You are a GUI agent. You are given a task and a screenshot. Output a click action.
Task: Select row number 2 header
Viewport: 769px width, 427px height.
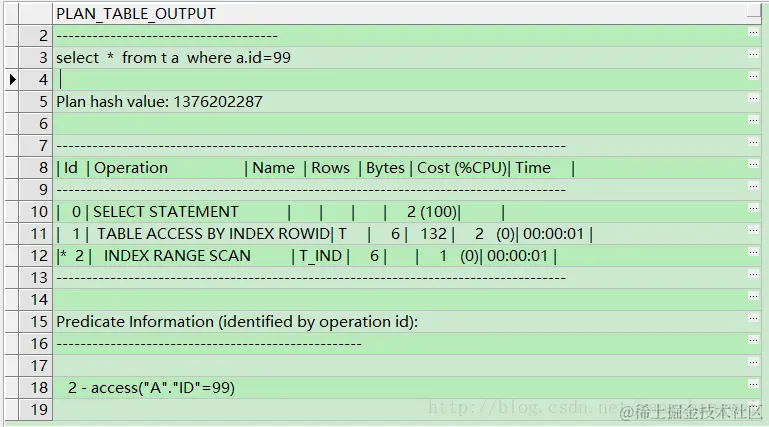35,36
